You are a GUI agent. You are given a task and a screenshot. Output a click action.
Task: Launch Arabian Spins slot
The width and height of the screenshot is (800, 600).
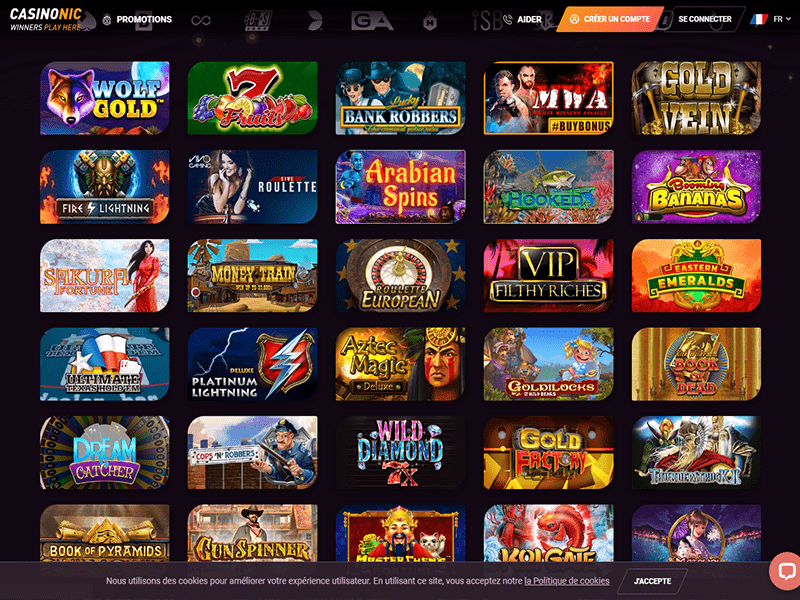click(x=401, y=187)
